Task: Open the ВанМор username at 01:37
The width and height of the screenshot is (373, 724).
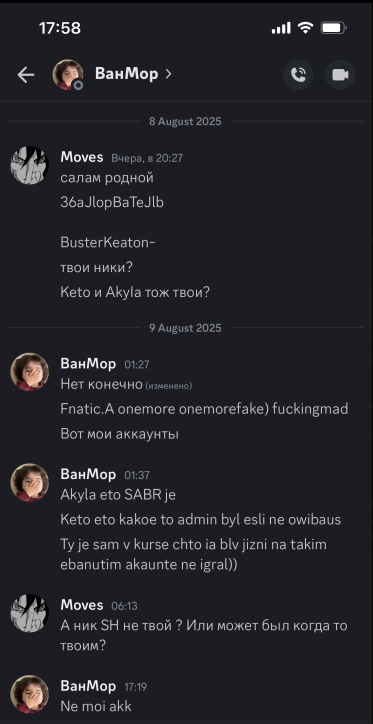Action: 88,474
